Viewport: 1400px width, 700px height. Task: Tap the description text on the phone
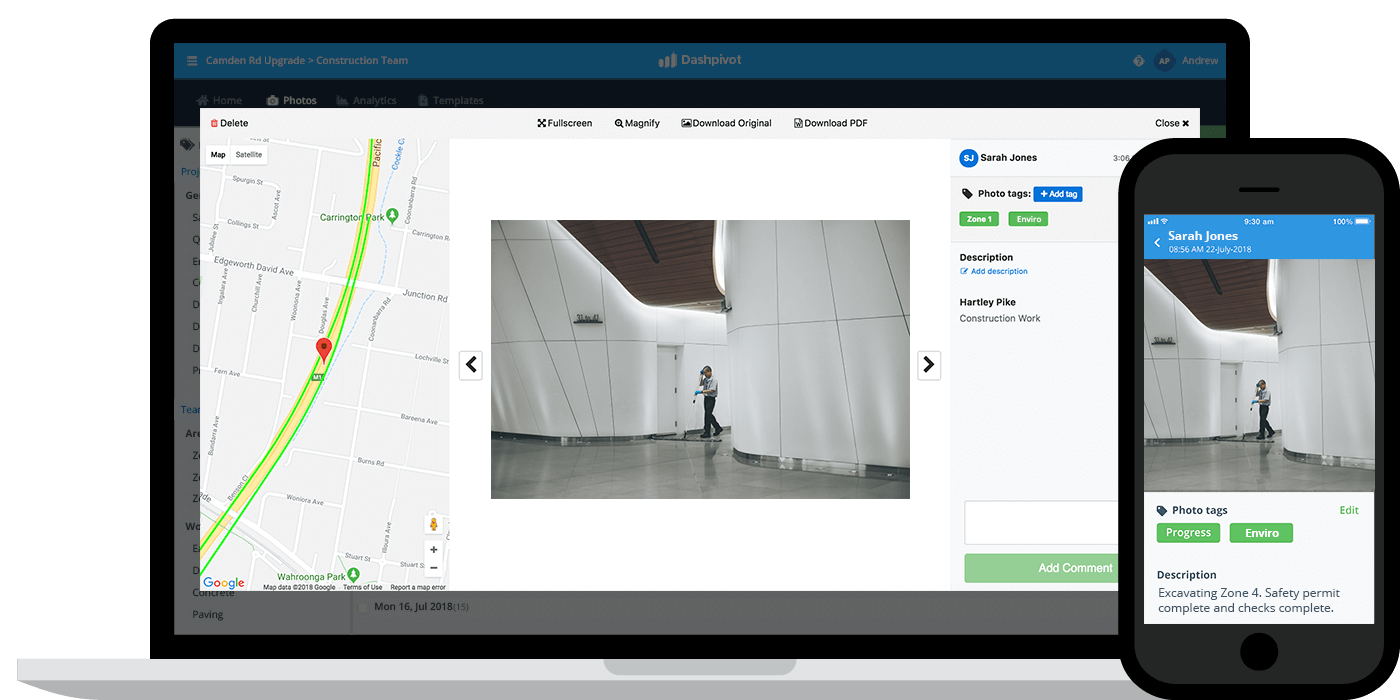coord(1249,601)
